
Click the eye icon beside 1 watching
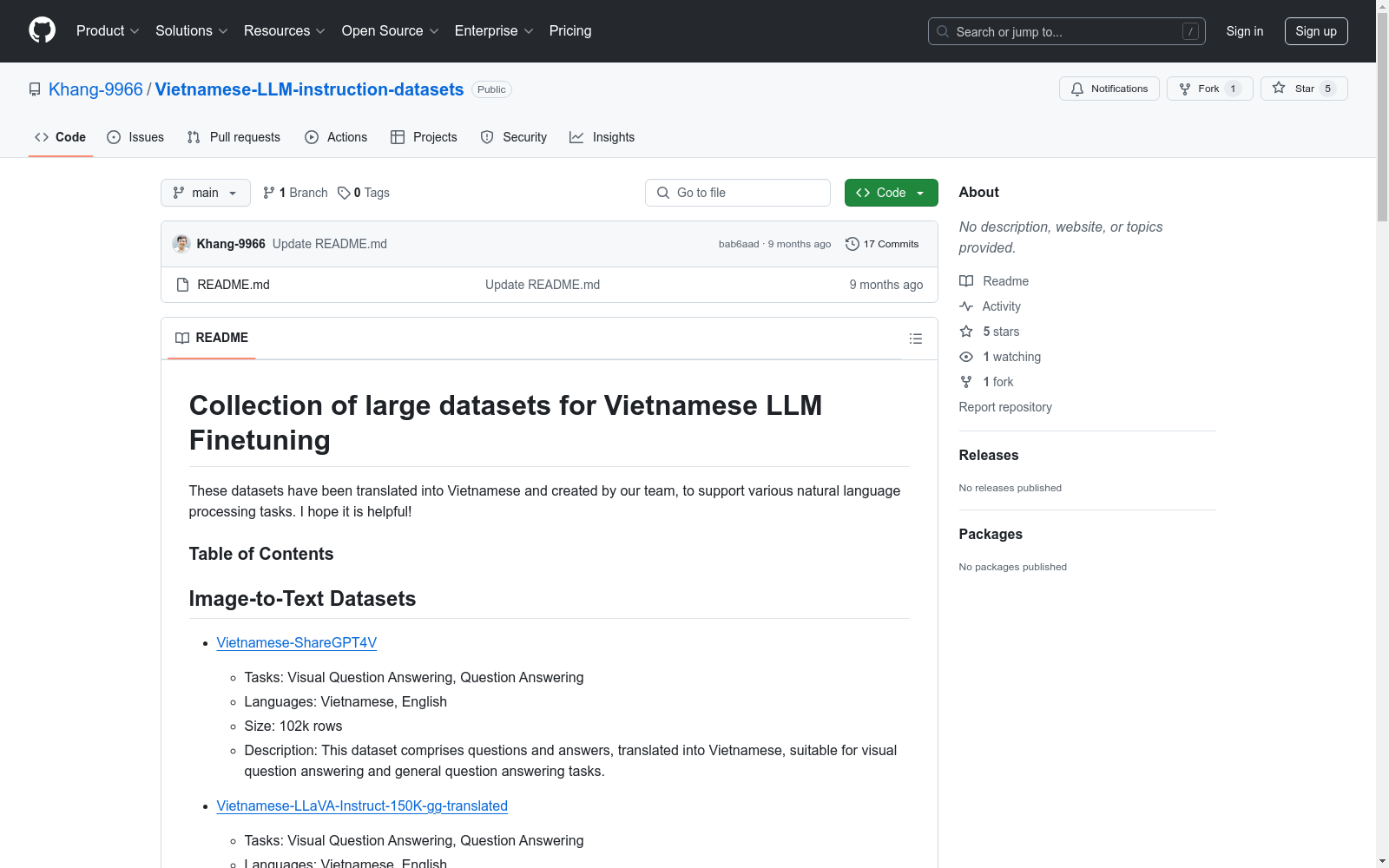966,357
